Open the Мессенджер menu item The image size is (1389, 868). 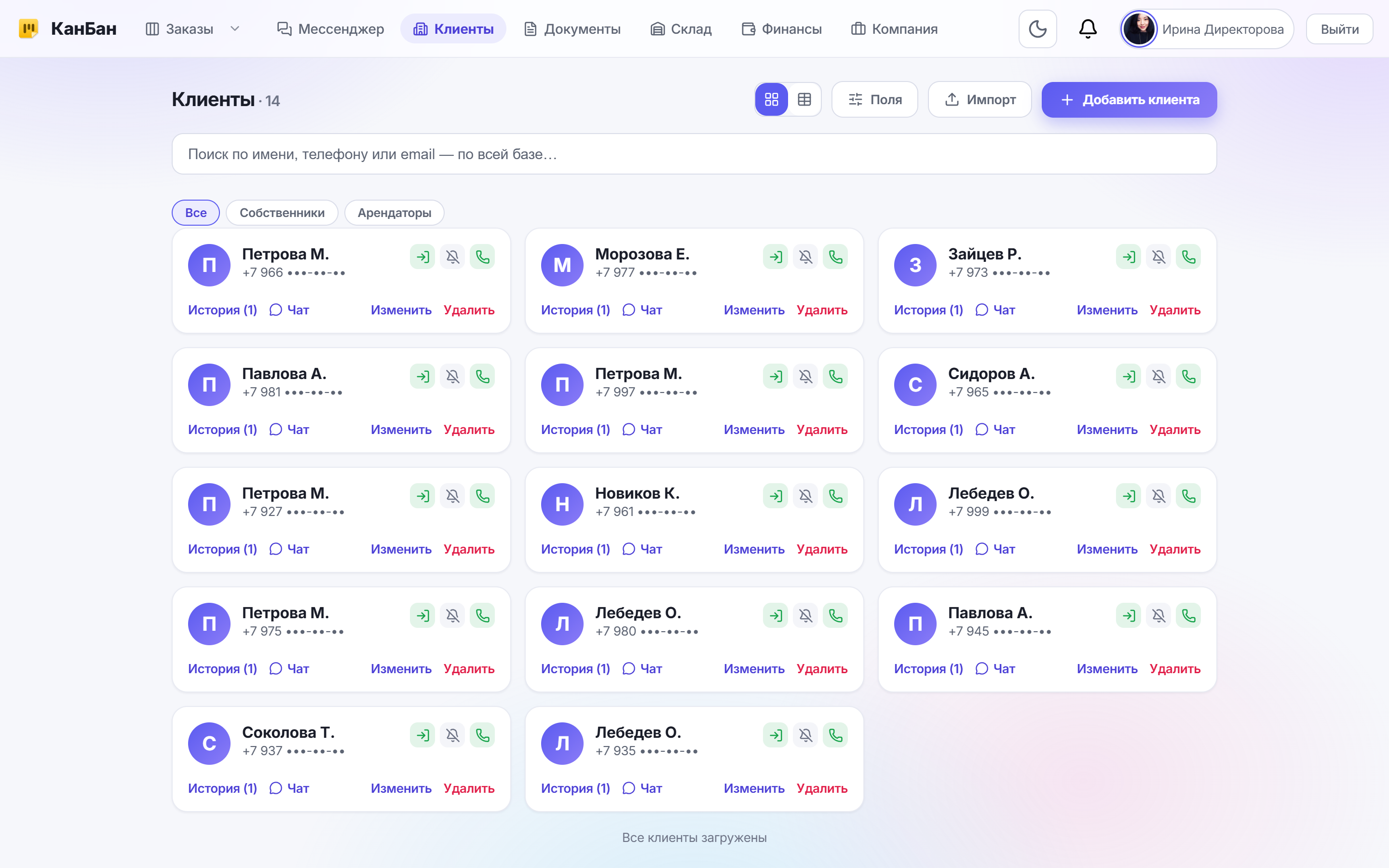pyautogui.click(x=330, y=29)
